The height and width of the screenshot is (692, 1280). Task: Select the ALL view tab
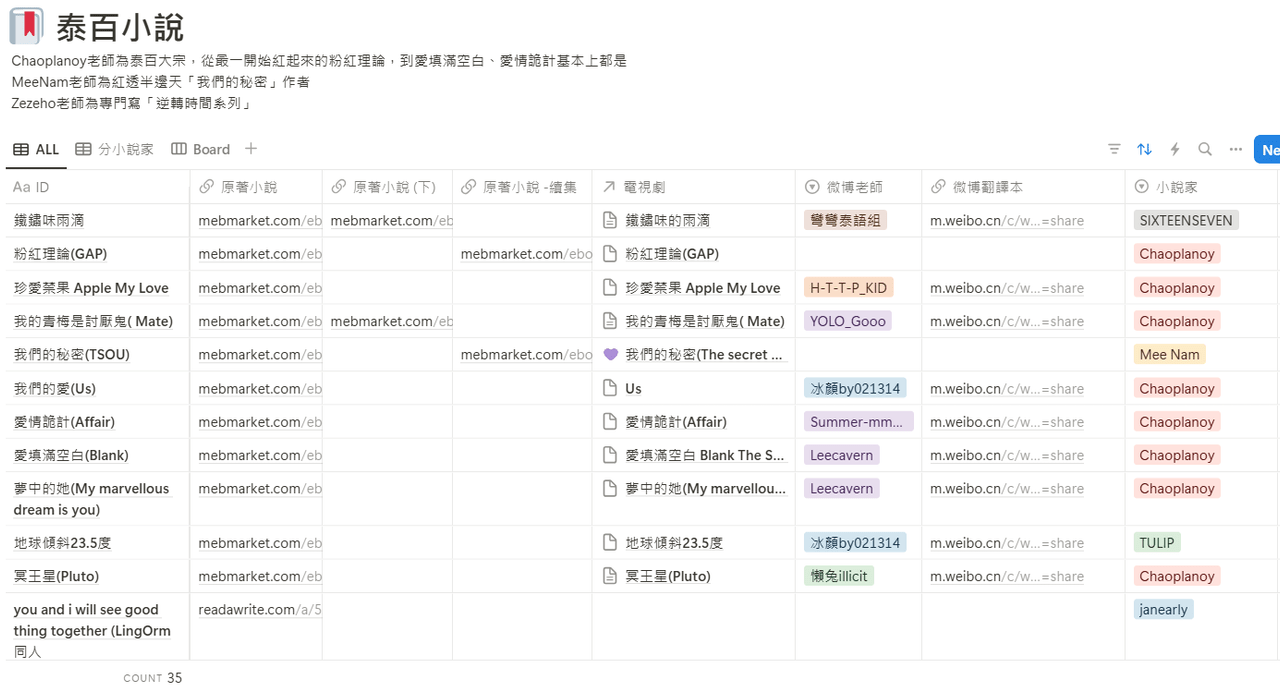36,149
